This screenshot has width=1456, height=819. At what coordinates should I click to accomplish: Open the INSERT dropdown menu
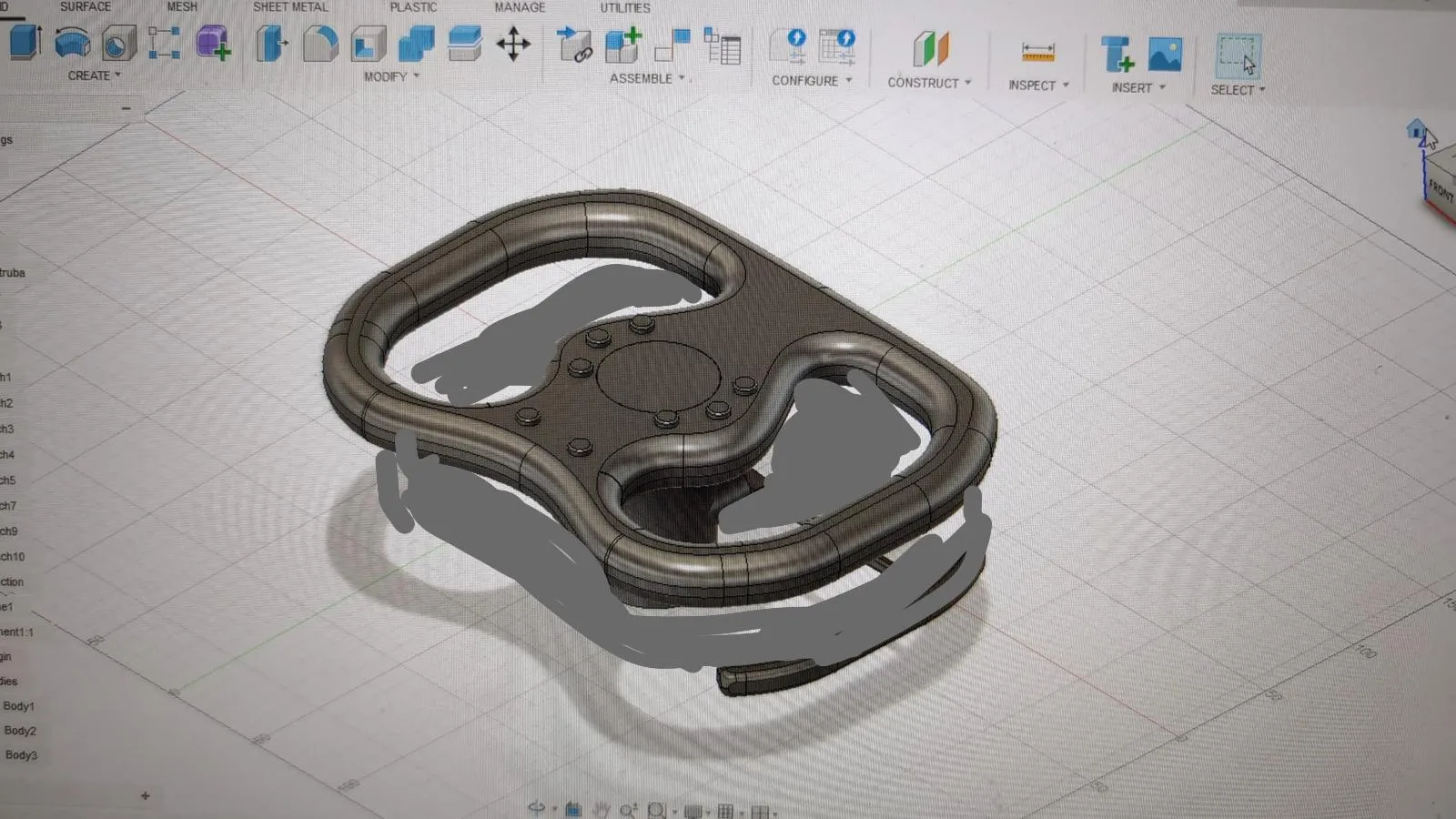click(x=1138, y=87)
